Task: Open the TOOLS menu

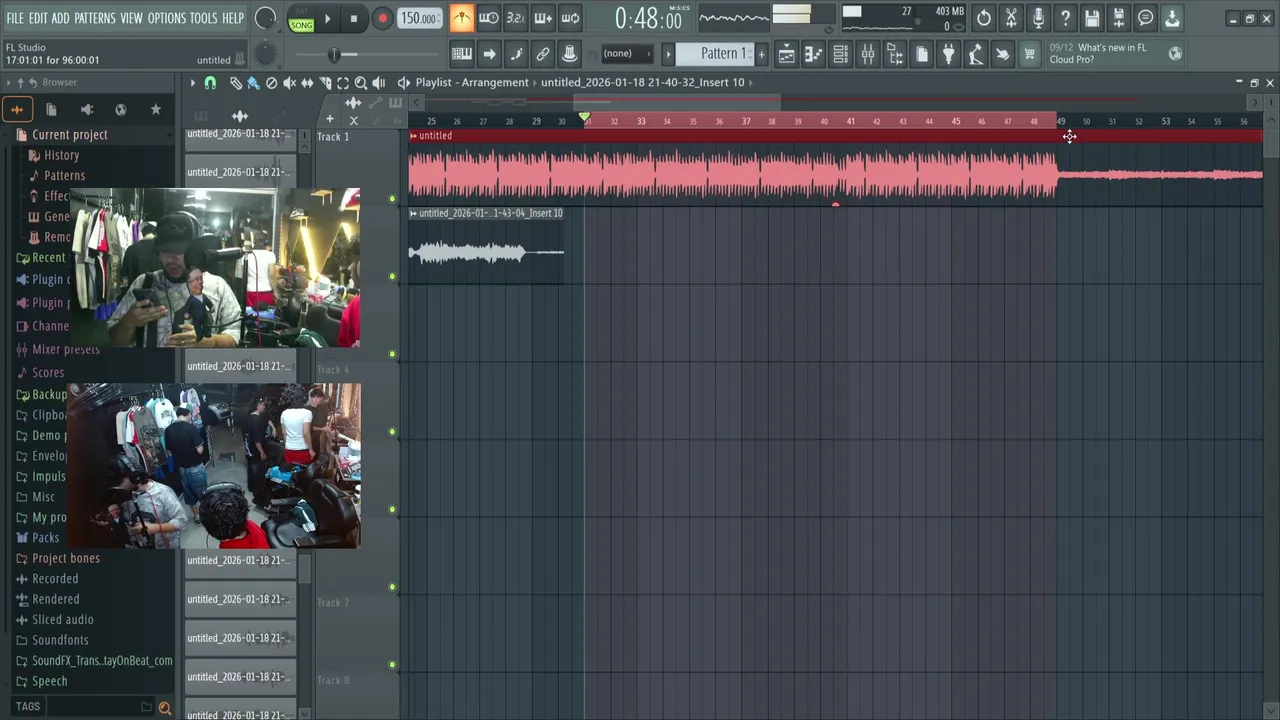Action: tap(204, 18)
